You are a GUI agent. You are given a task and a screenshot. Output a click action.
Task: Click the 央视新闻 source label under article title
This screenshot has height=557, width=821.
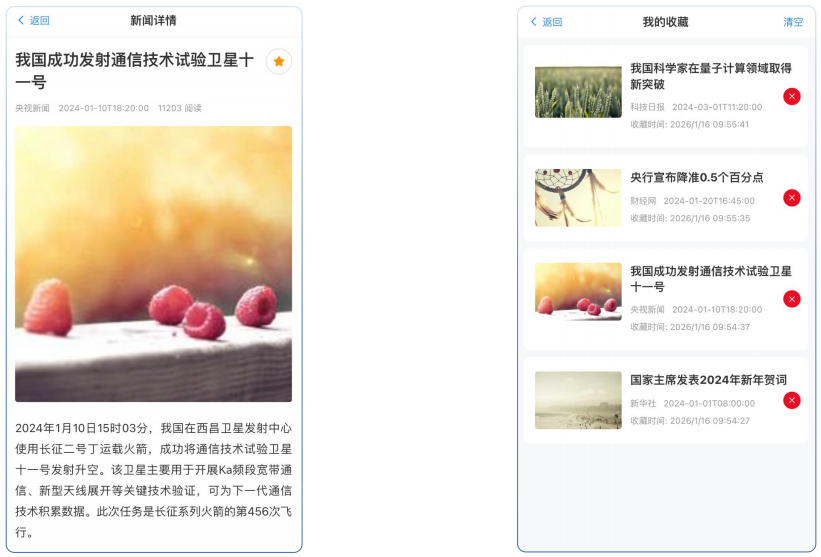point(32,108)
